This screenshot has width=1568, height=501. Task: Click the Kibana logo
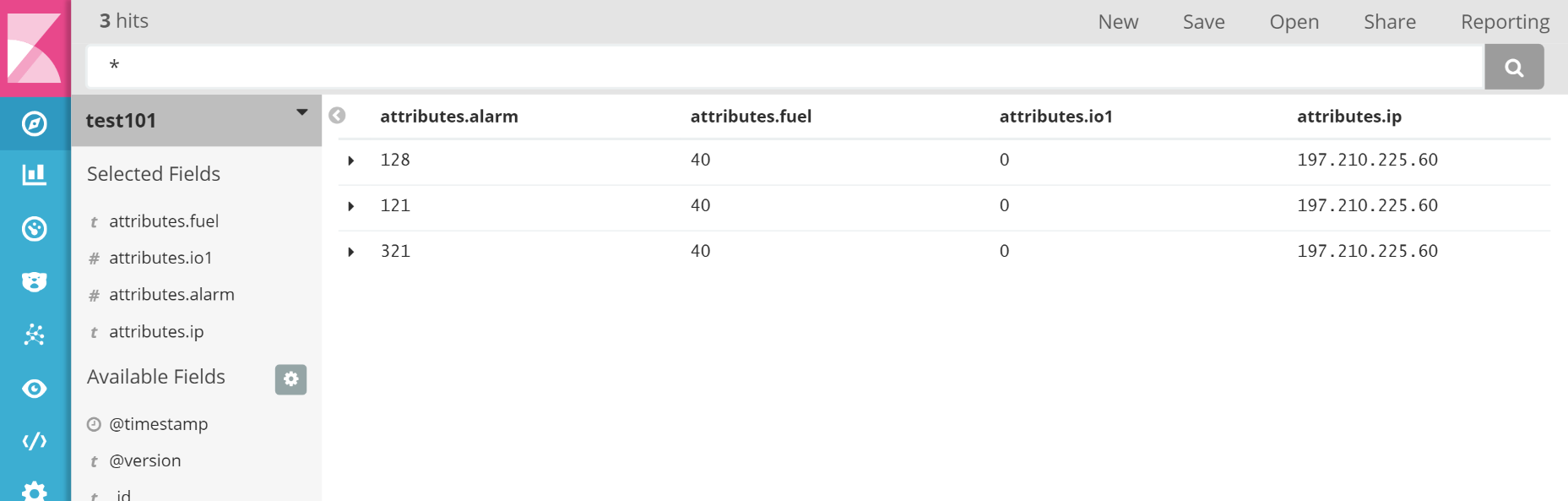pos(35,48)
